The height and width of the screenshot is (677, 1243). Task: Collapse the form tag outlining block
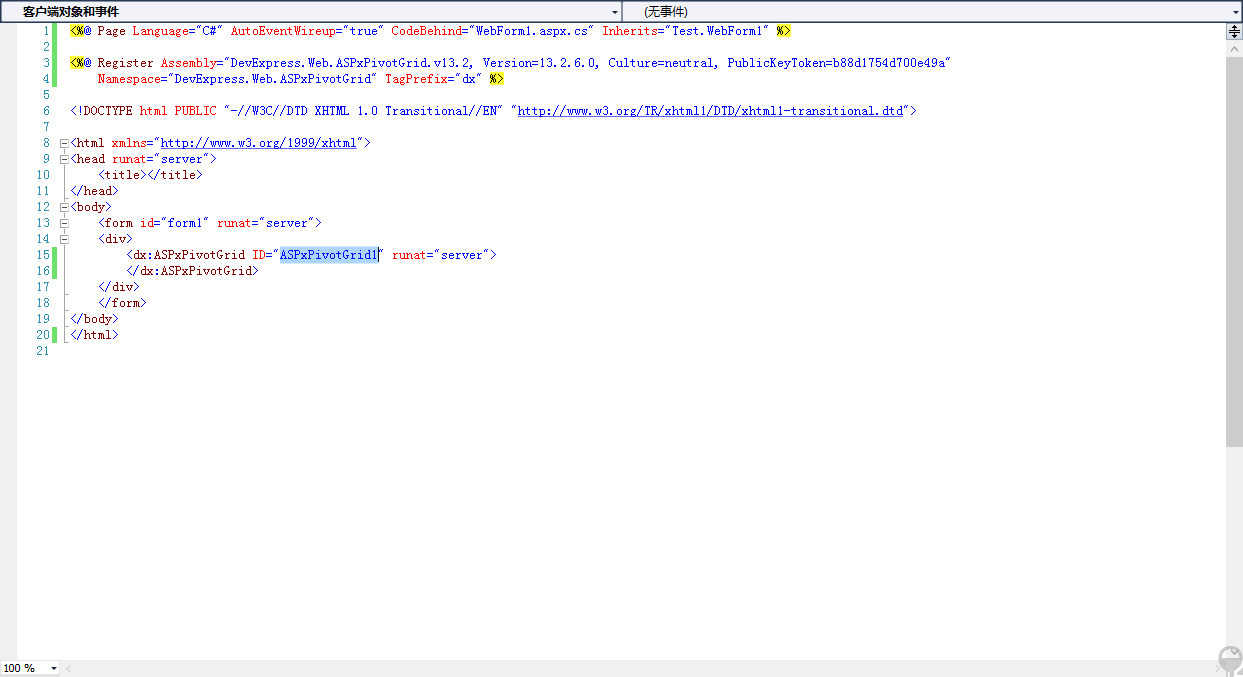pyautogui.click(x=64, y=223)
